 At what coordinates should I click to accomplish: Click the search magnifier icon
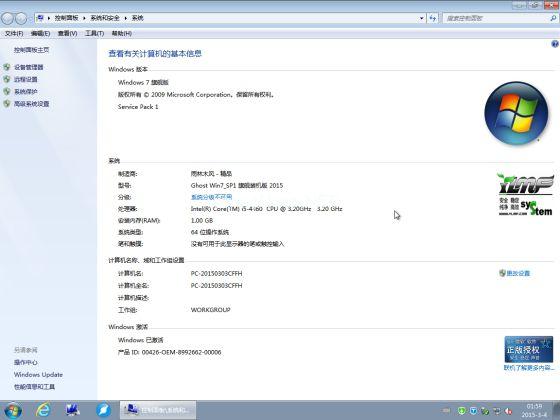click(x=553, y=18)
